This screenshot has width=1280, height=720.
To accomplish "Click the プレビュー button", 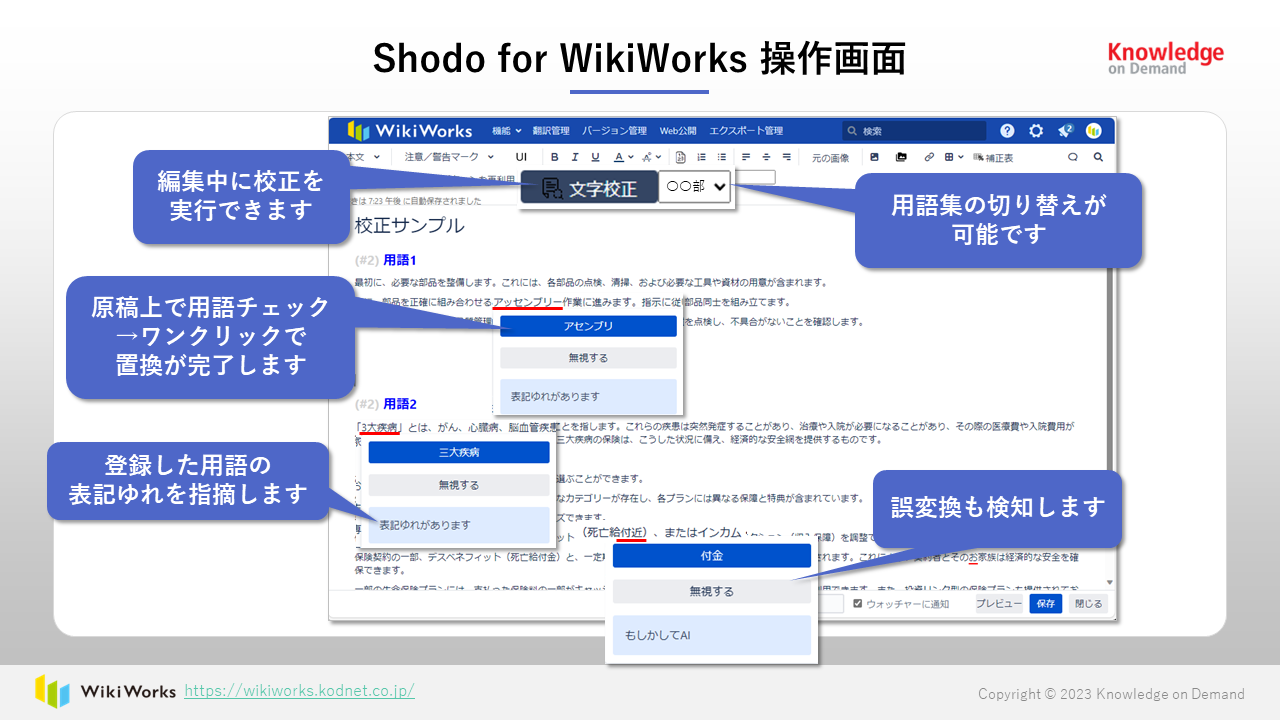I will click(999, 604).
